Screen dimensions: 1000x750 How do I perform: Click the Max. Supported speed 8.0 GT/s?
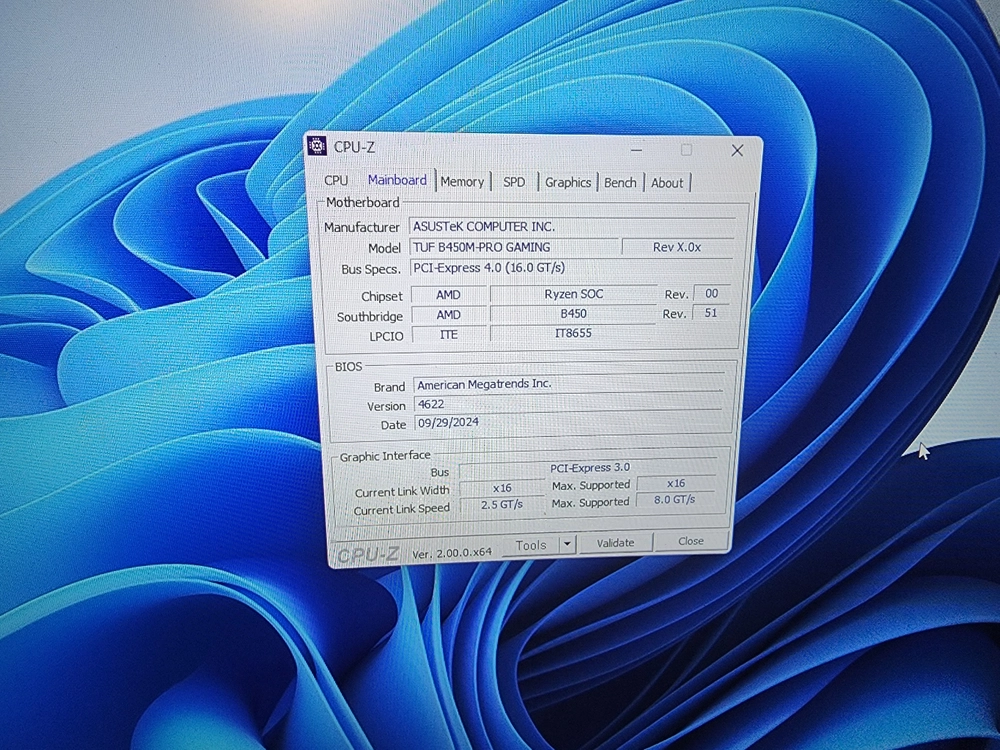675,500
